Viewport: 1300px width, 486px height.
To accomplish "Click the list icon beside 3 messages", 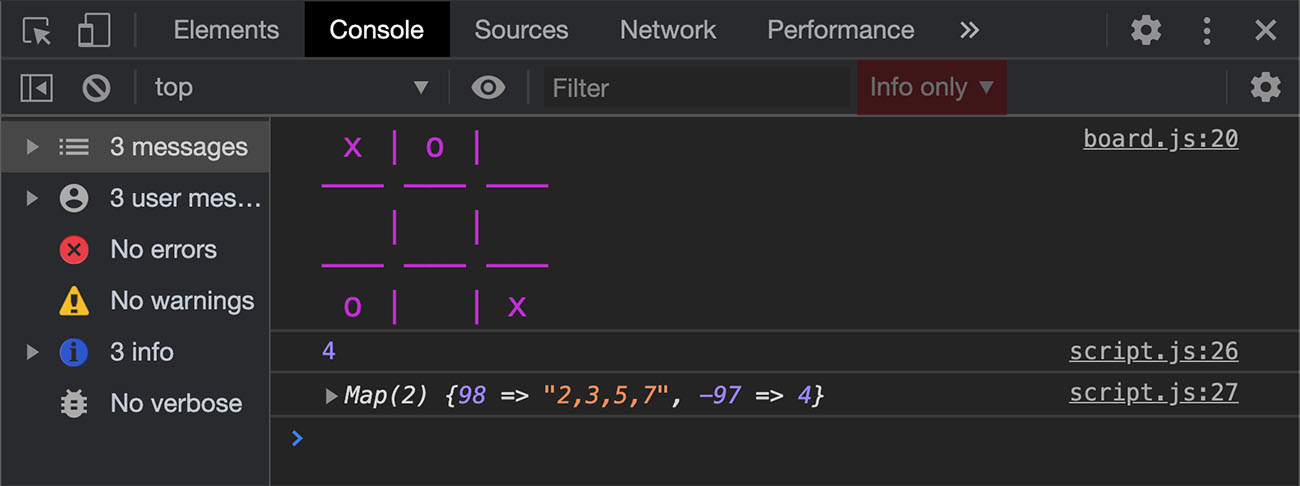I will pyautogui.click(x=74, y=147).
